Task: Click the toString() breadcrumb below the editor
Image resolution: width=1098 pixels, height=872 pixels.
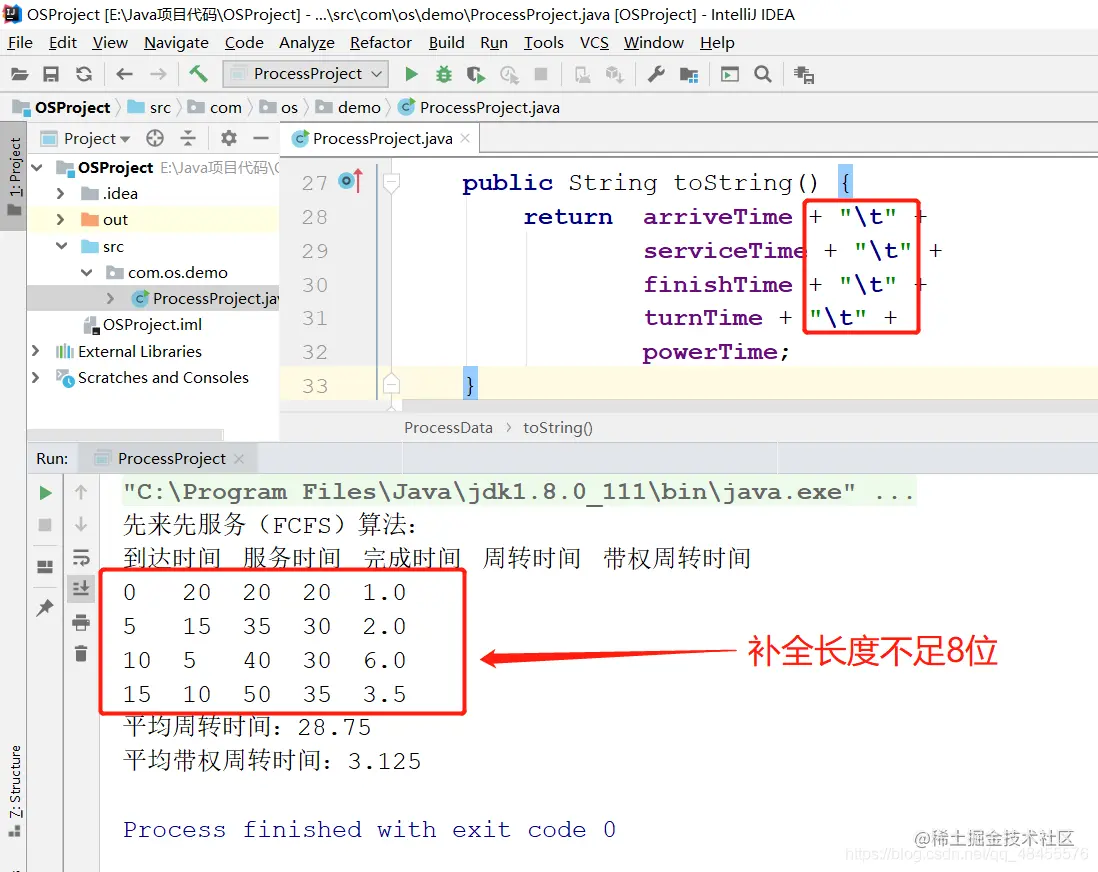Action: 557,428
